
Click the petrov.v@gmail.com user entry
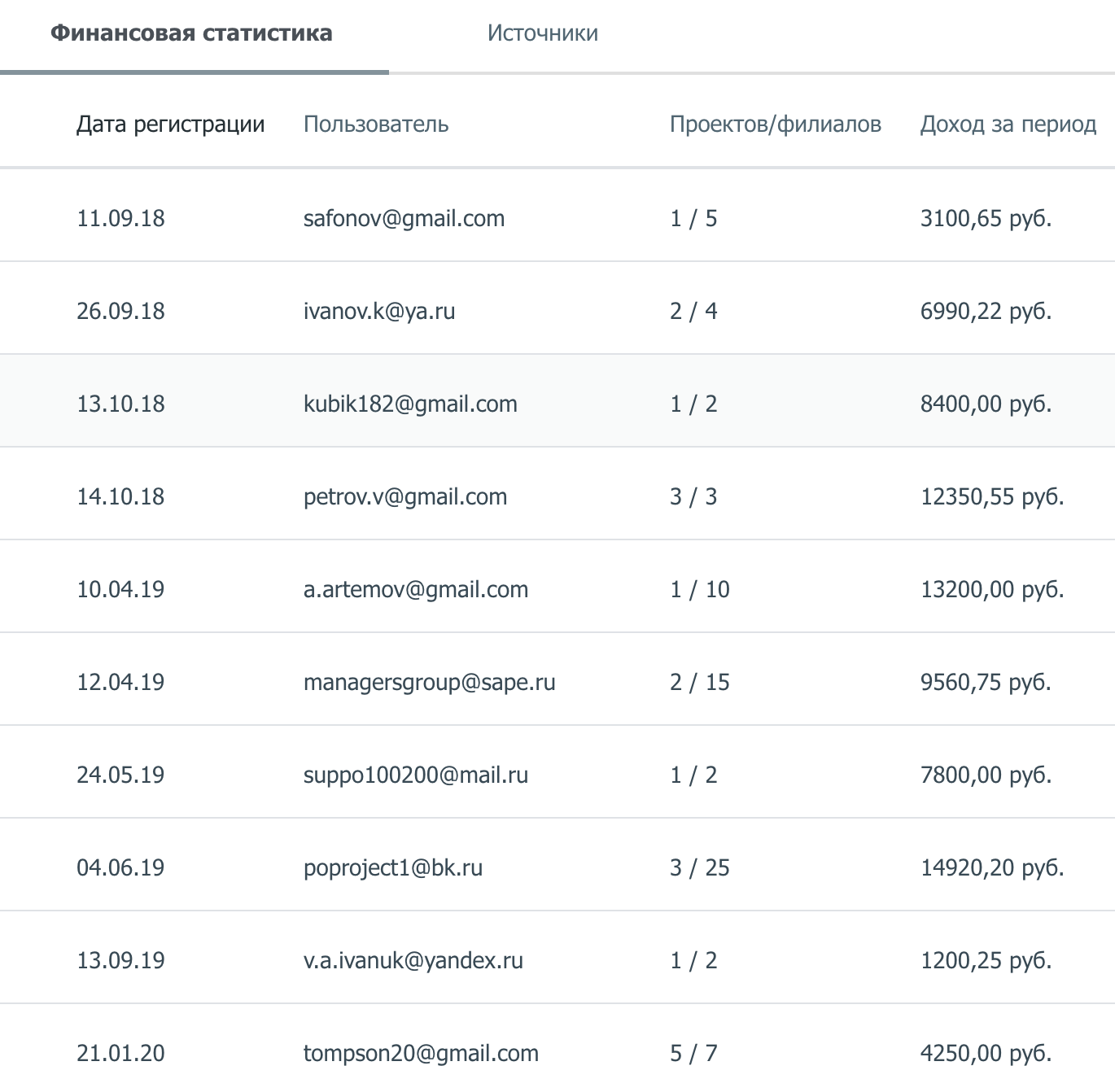404,497
